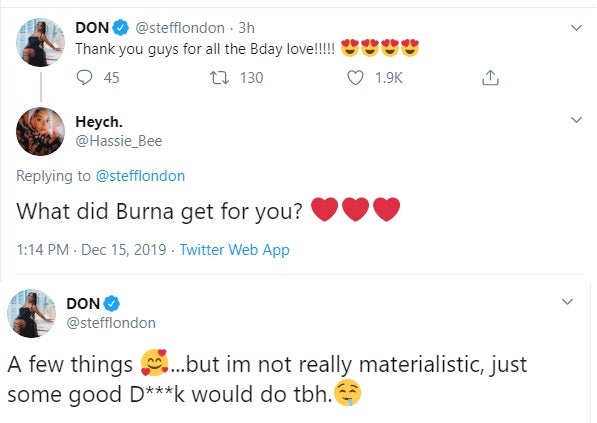Open dropdown chevron on top DON tweet
The width and height of the screenshot is (597, 423).
(576, 28)
